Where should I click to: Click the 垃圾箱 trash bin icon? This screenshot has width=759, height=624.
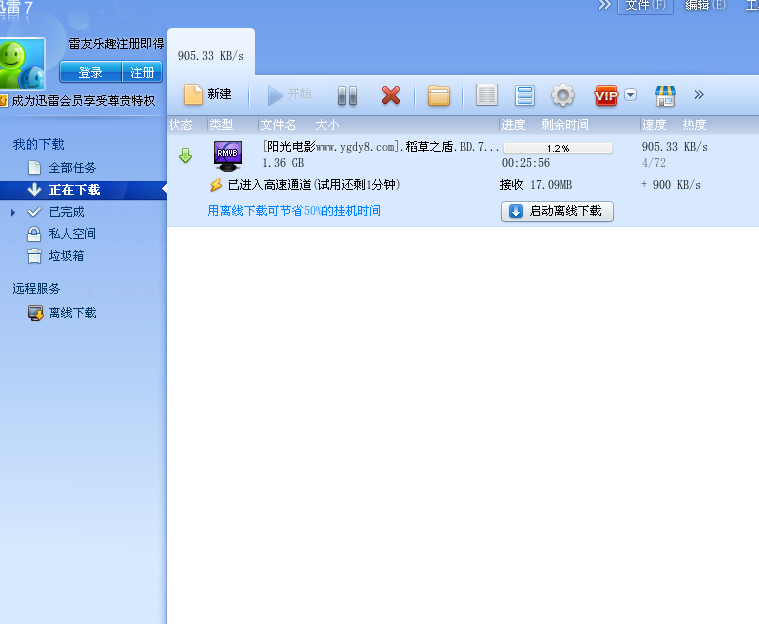pyautogui.click(x=34, y=256)
